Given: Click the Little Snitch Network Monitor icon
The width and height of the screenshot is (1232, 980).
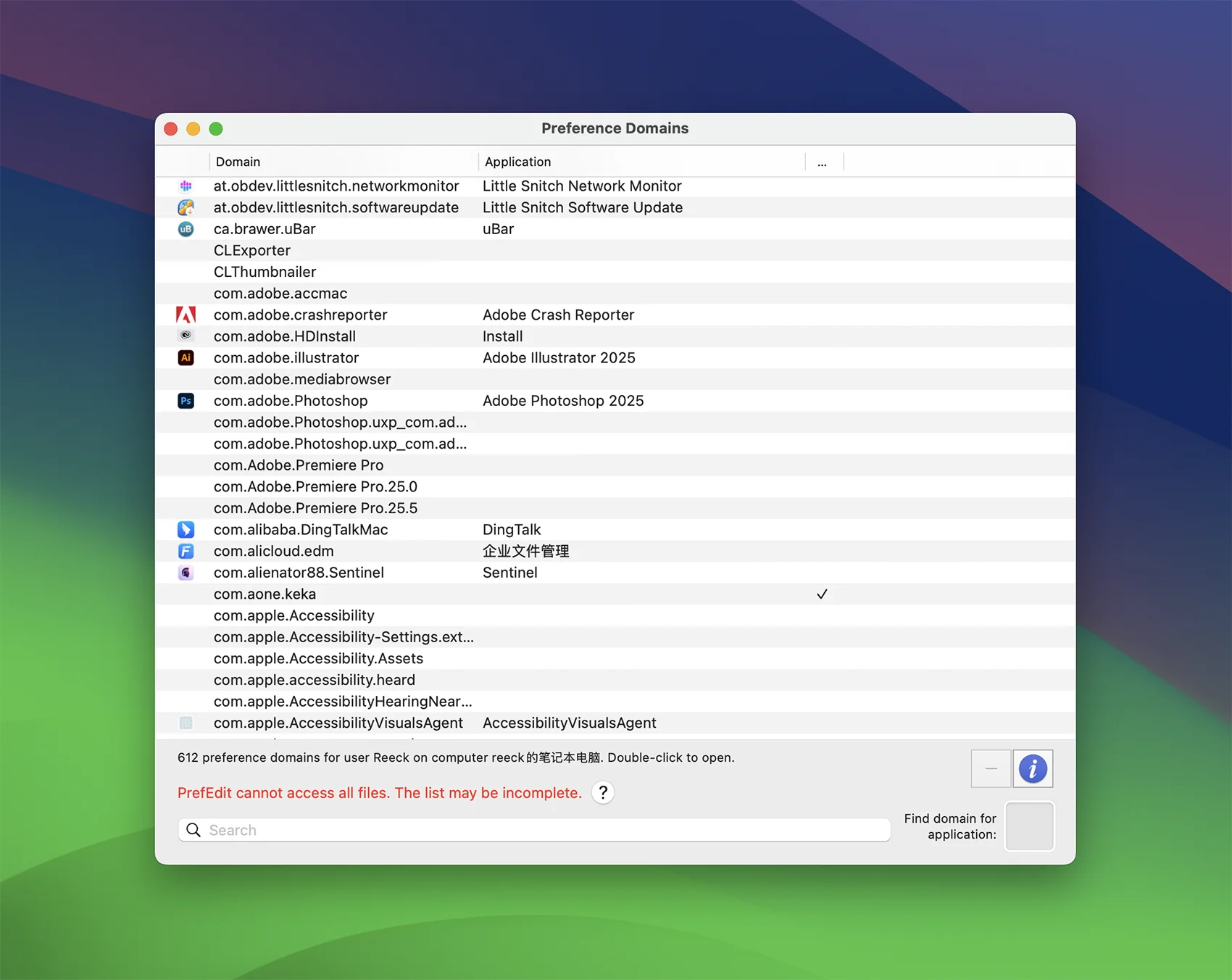Looking at the screenshot, I should point(186,186).
